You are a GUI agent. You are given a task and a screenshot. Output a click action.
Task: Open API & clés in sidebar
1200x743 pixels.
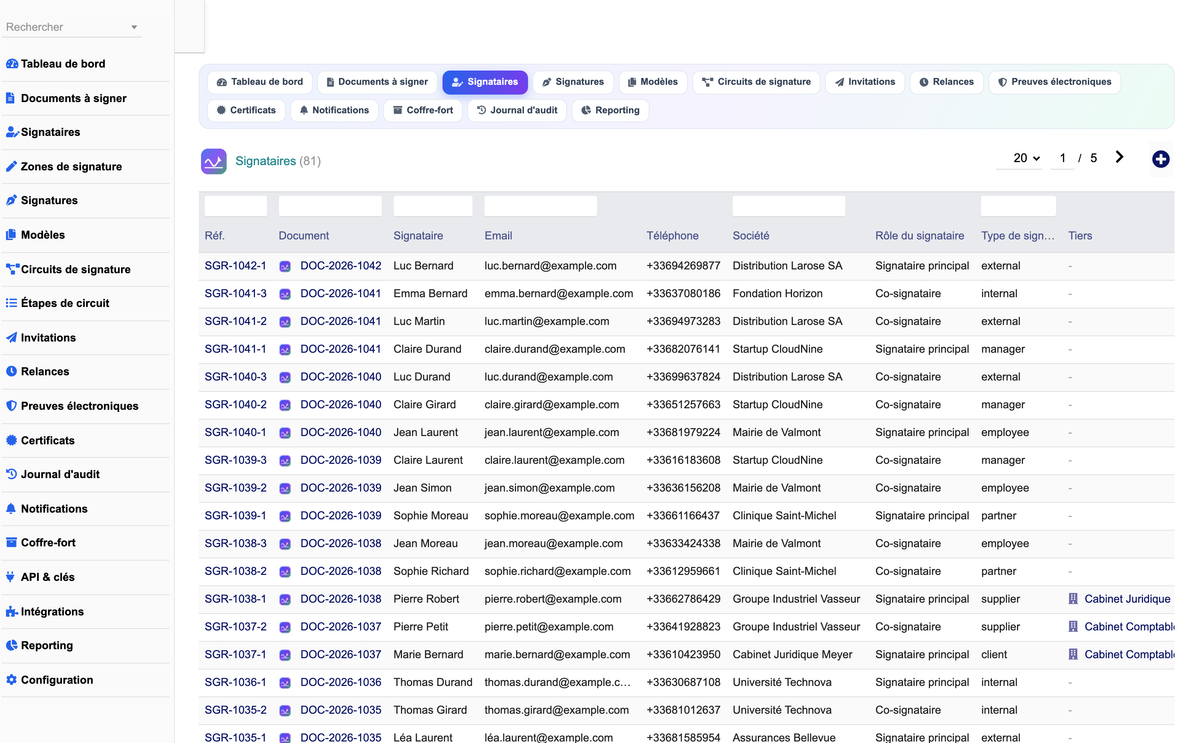40,577
